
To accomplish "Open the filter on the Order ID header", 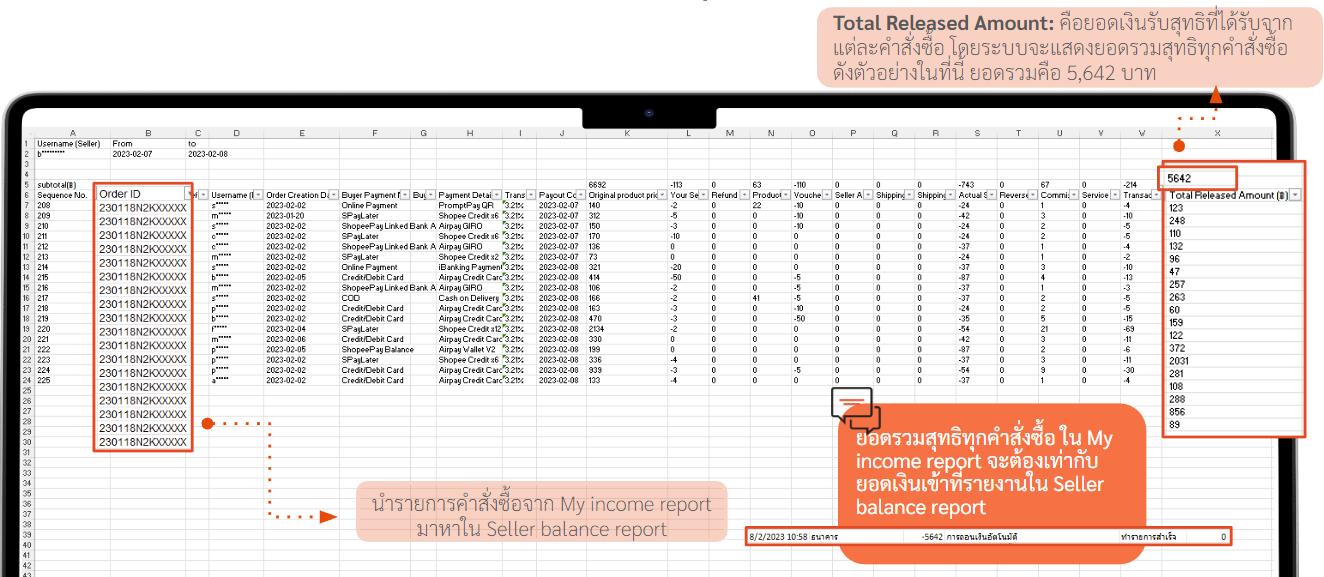I will [x=189, y=194].
